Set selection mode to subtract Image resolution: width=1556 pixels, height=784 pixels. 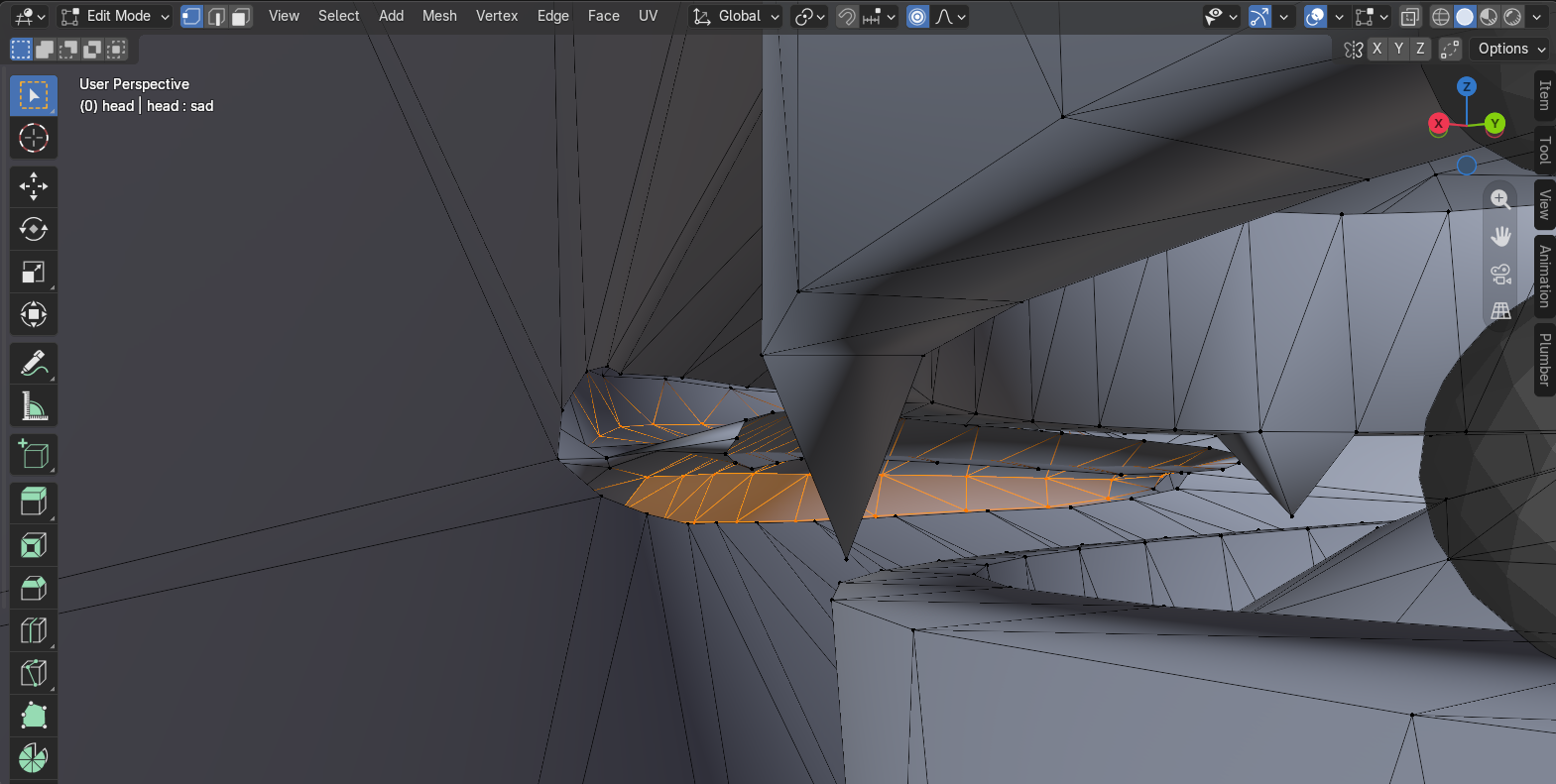(68, 49)
